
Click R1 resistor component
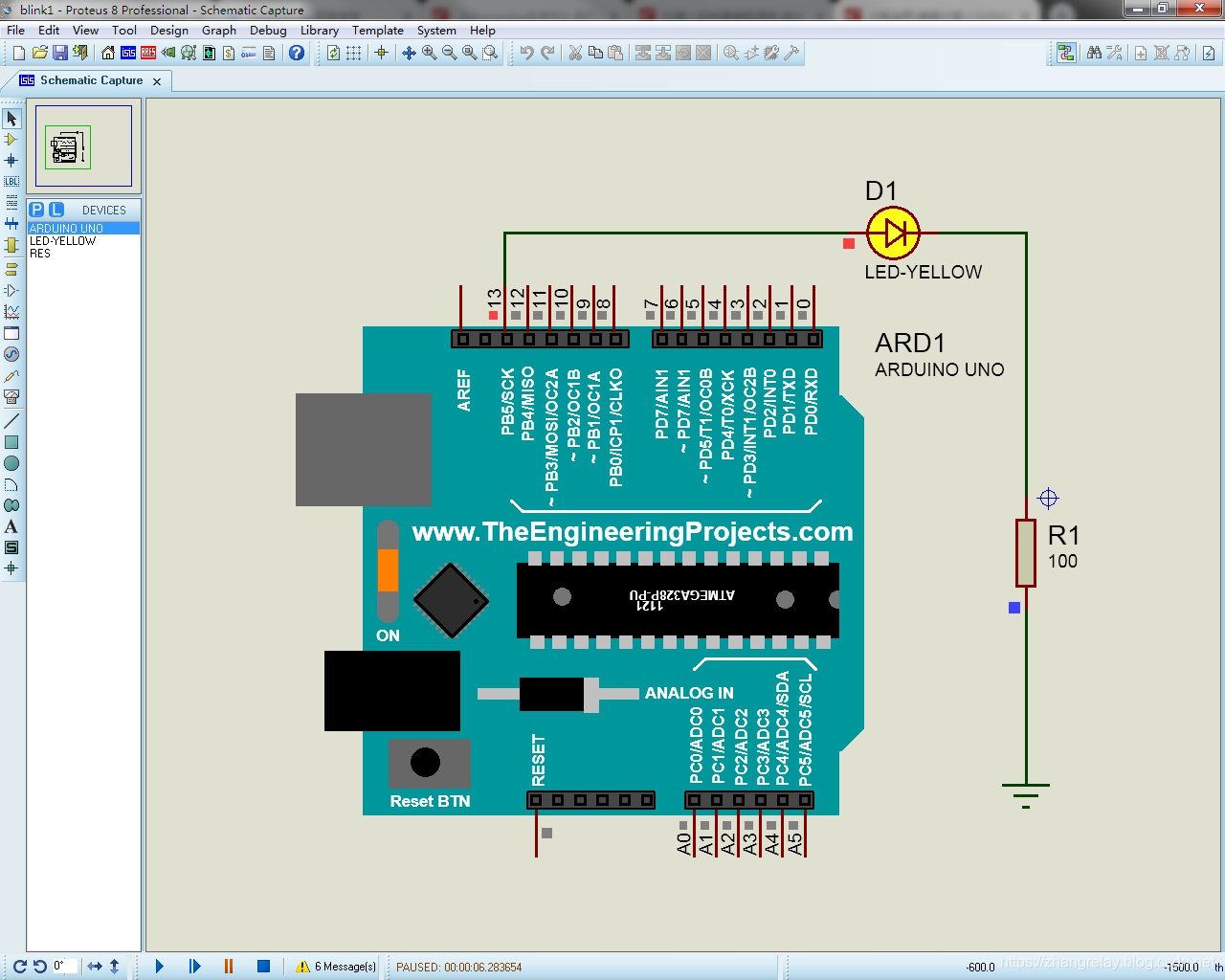coord(1026,553)
